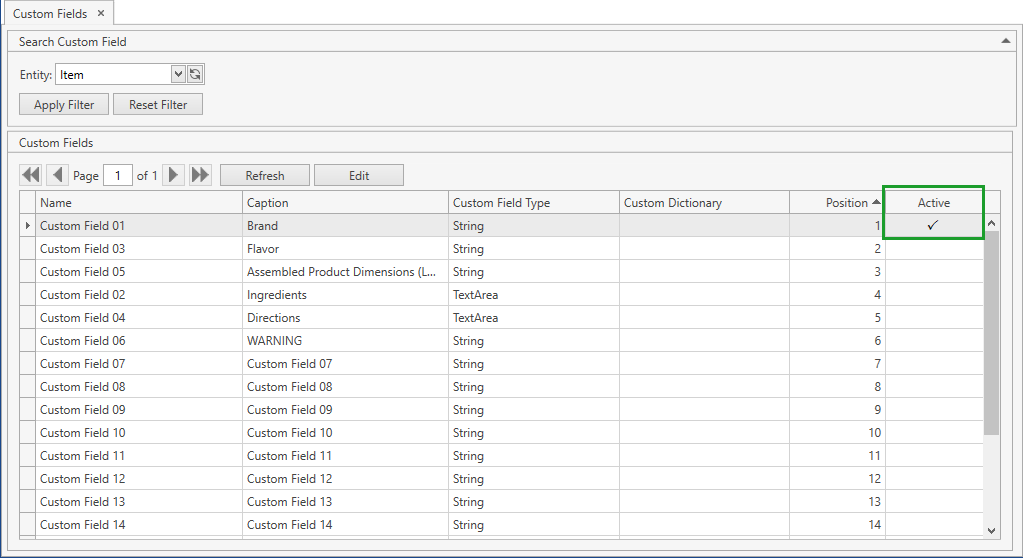Click the refresh icon beside Entity
Screen dimensions: 1023x558
(x=195, y=74)
